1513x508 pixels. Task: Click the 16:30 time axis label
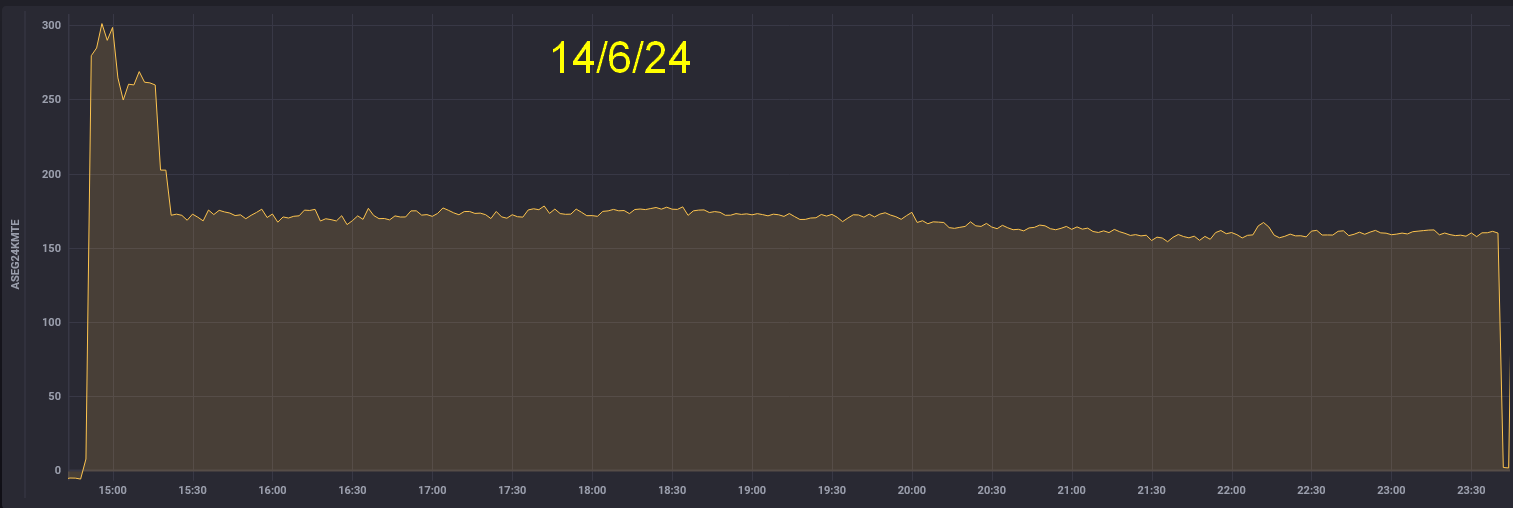point(353,490)
